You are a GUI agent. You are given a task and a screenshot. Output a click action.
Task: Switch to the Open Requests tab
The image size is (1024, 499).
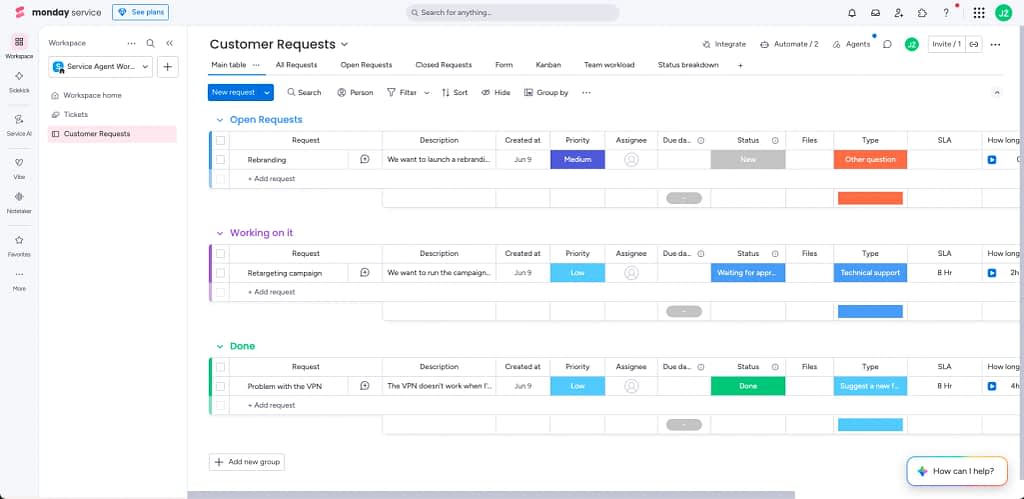[x=366, y=65]
